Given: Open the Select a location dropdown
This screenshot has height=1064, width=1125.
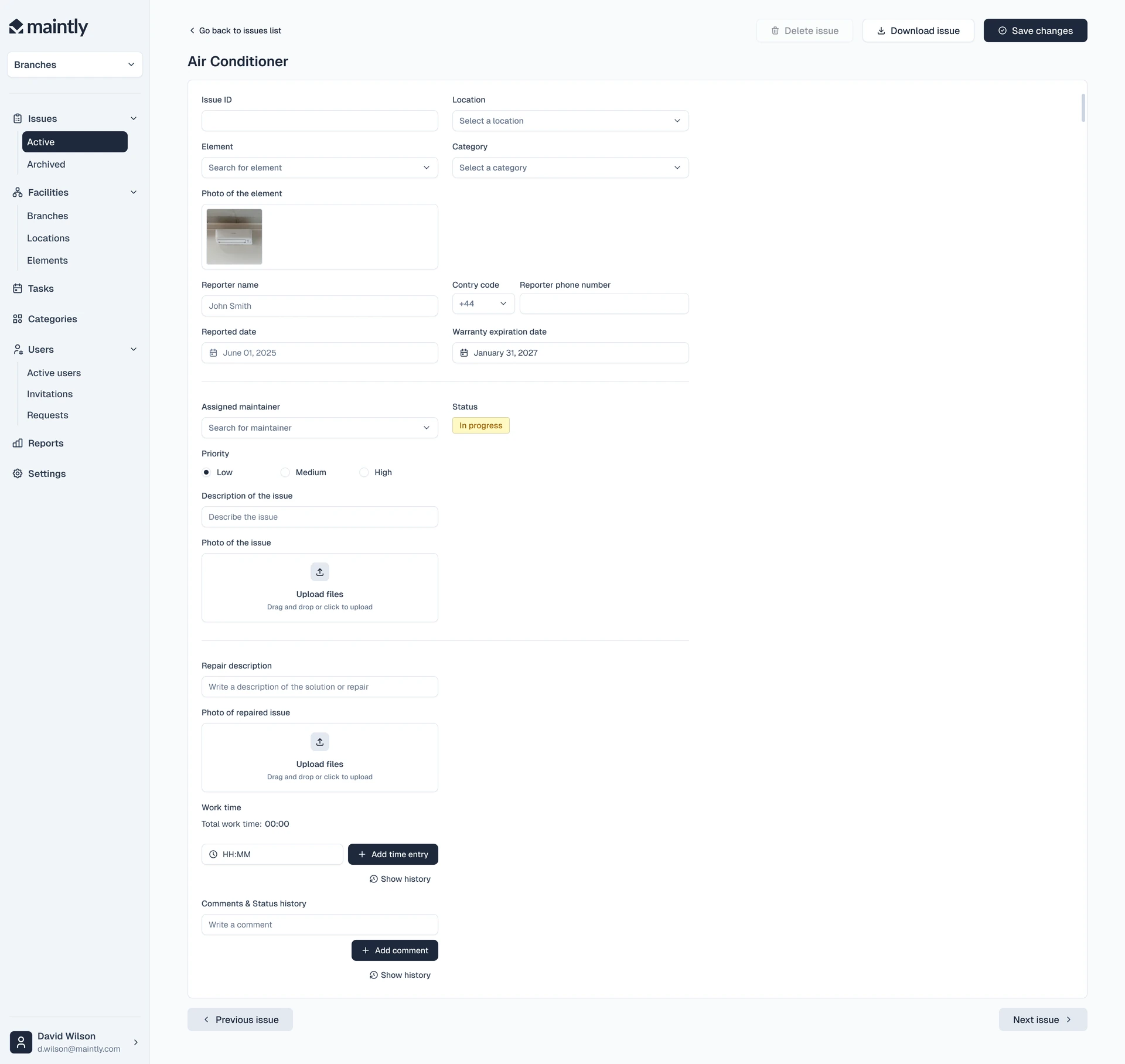Looking at the screenshot, I should pos(570,121).
